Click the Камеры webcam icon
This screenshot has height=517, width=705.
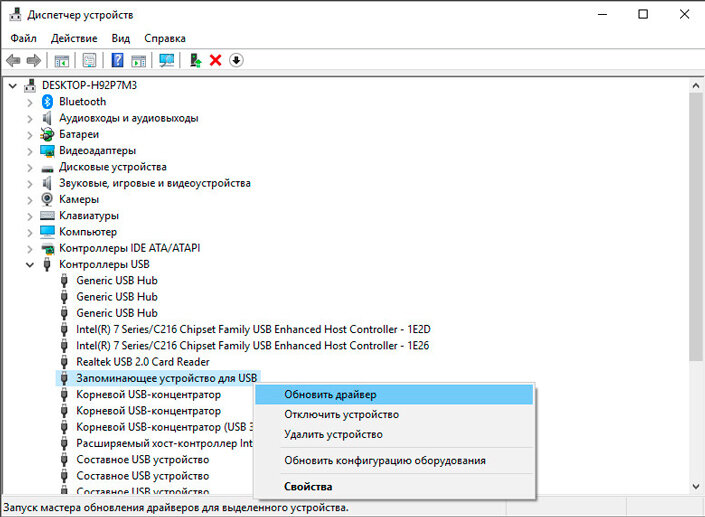[x=47, y=199]
